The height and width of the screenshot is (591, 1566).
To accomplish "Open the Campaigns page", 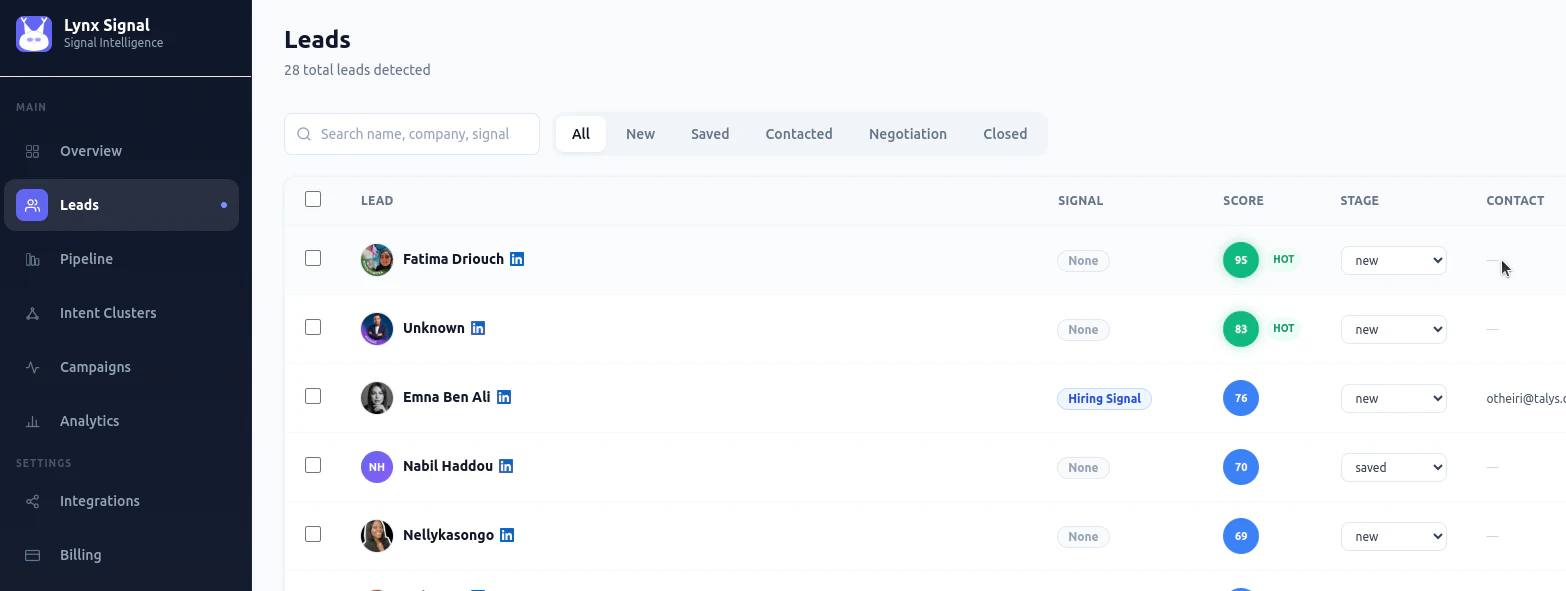I will click(121, 367).
